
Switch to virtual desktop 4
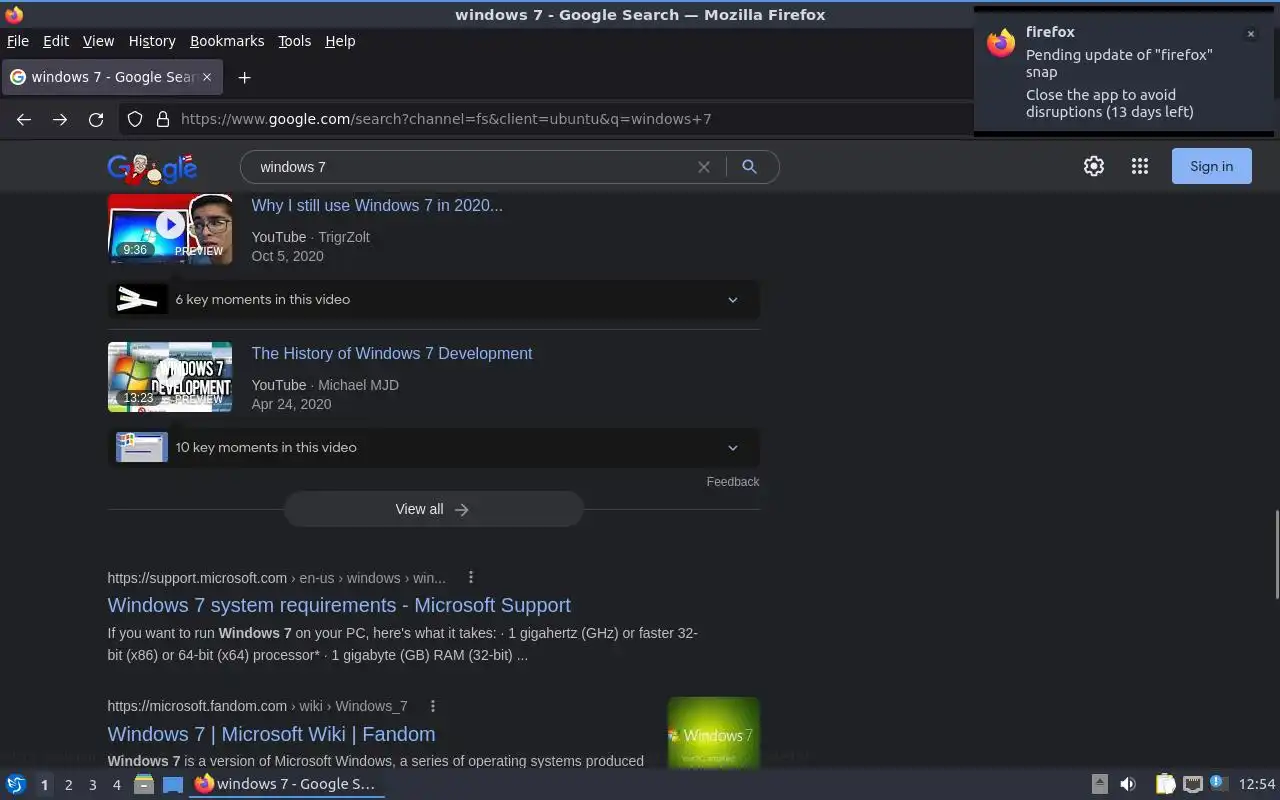pyautogui.click(x=116, y=785)
